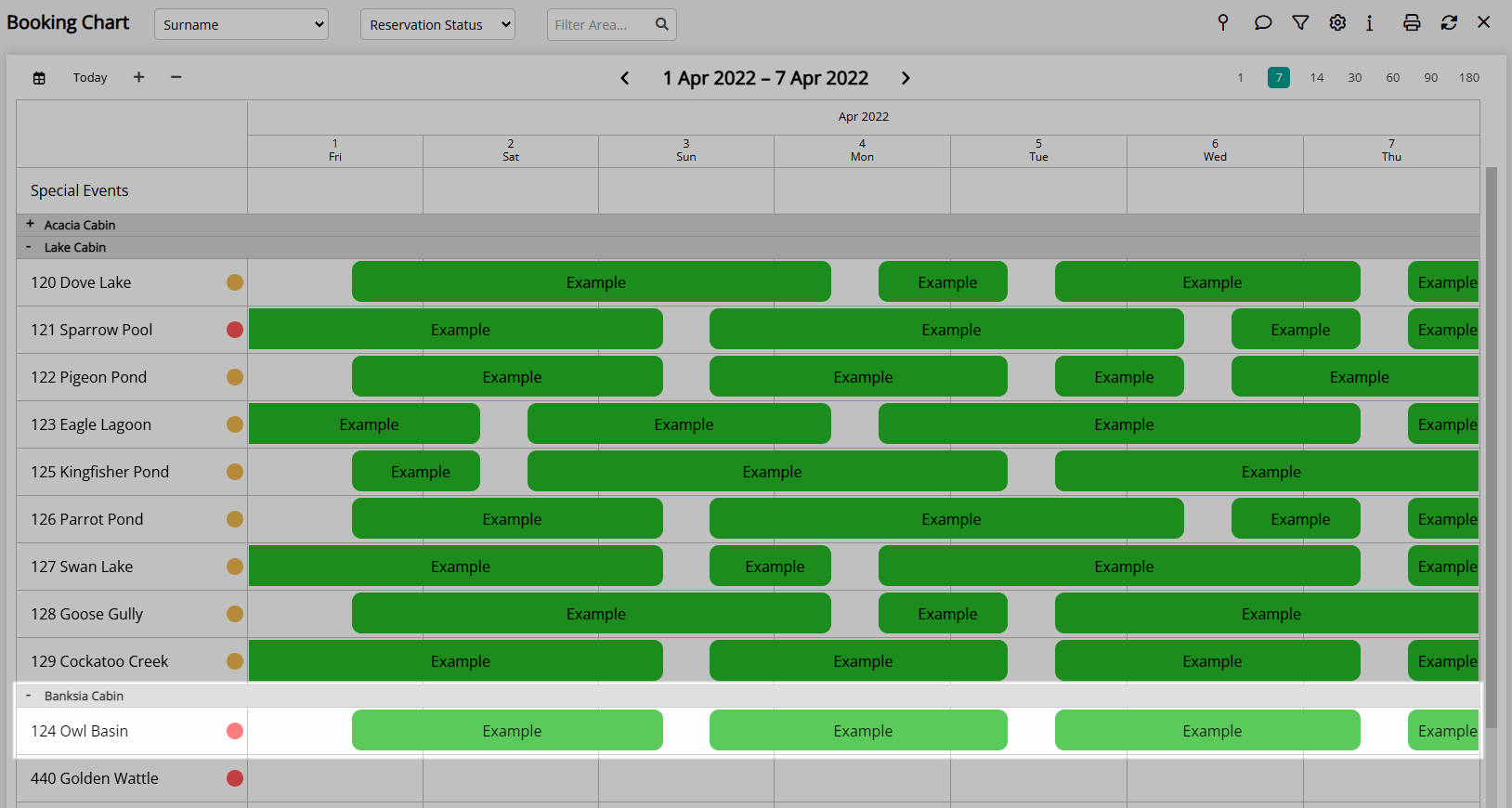Switch to 60 day view

1393,78
